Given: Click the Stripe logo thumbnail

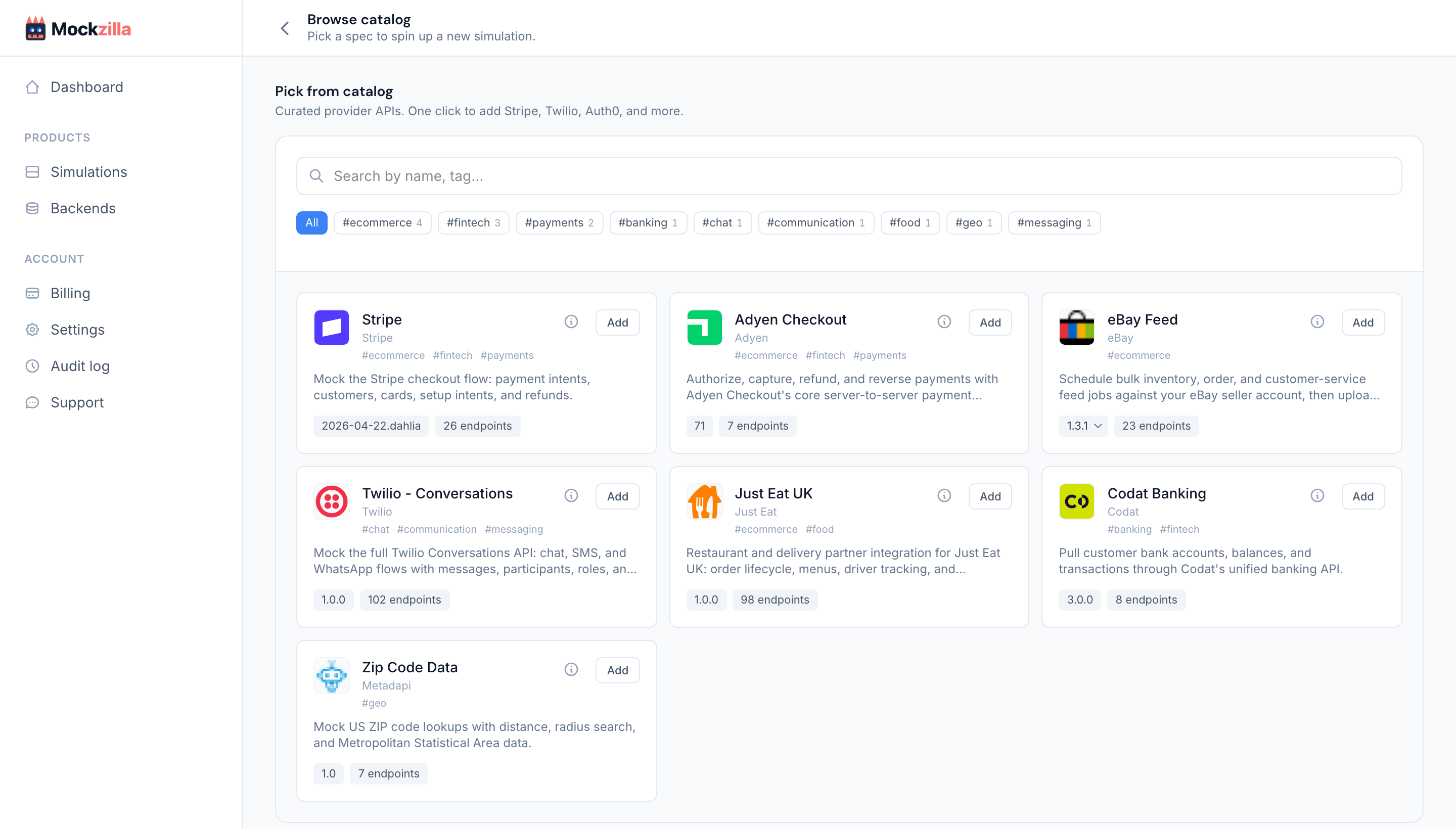Looking at the screenshot, I should [x=332, y=328].
